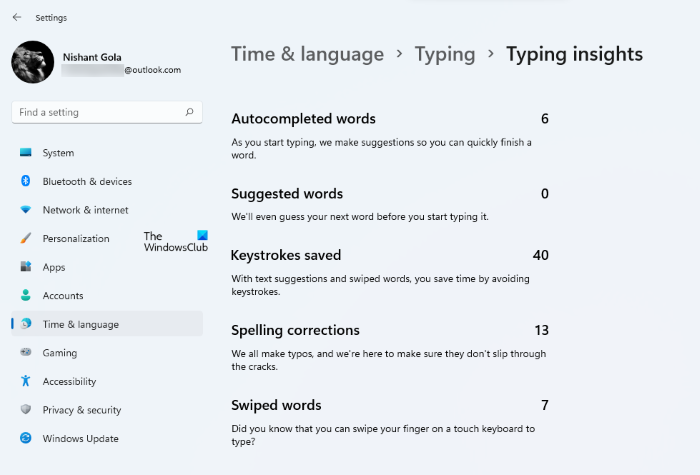700x475 pixels.
Task: Click the Autocompleted words heading
Action: pyautogui.click(x=303, y=119)
